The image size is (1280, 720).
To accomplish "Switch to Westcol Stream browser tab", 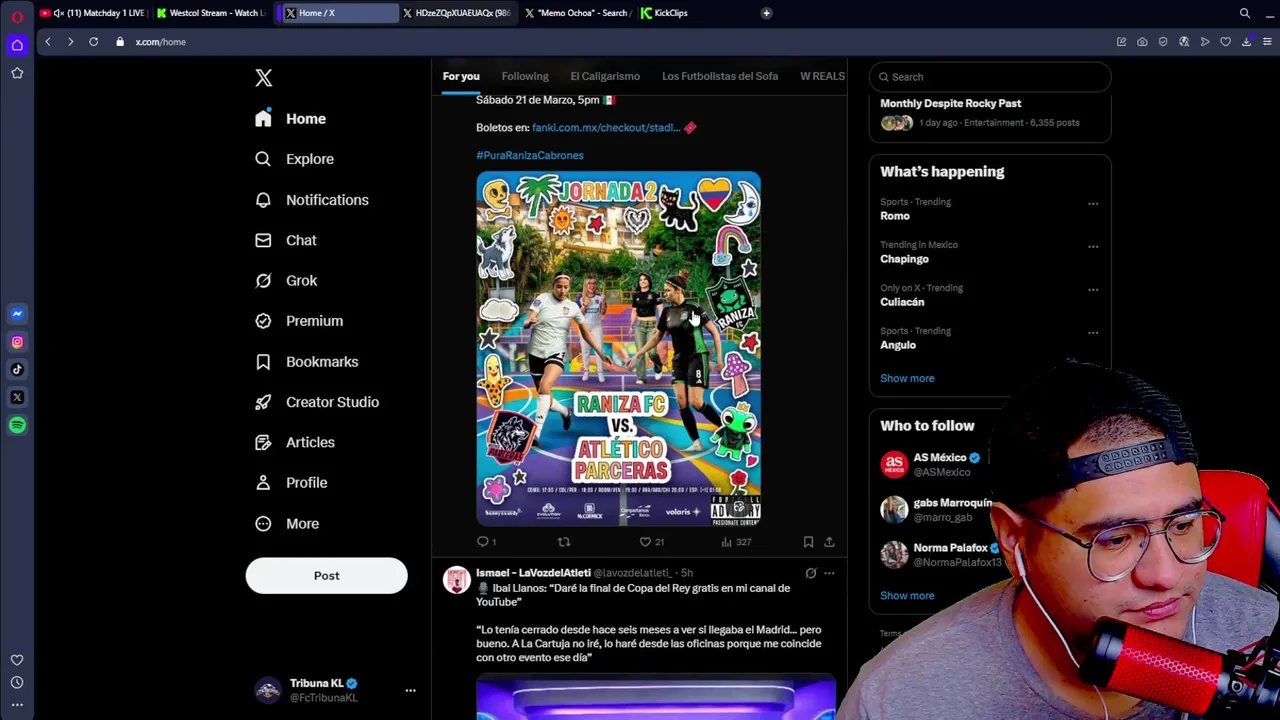I will coord(210,13).
